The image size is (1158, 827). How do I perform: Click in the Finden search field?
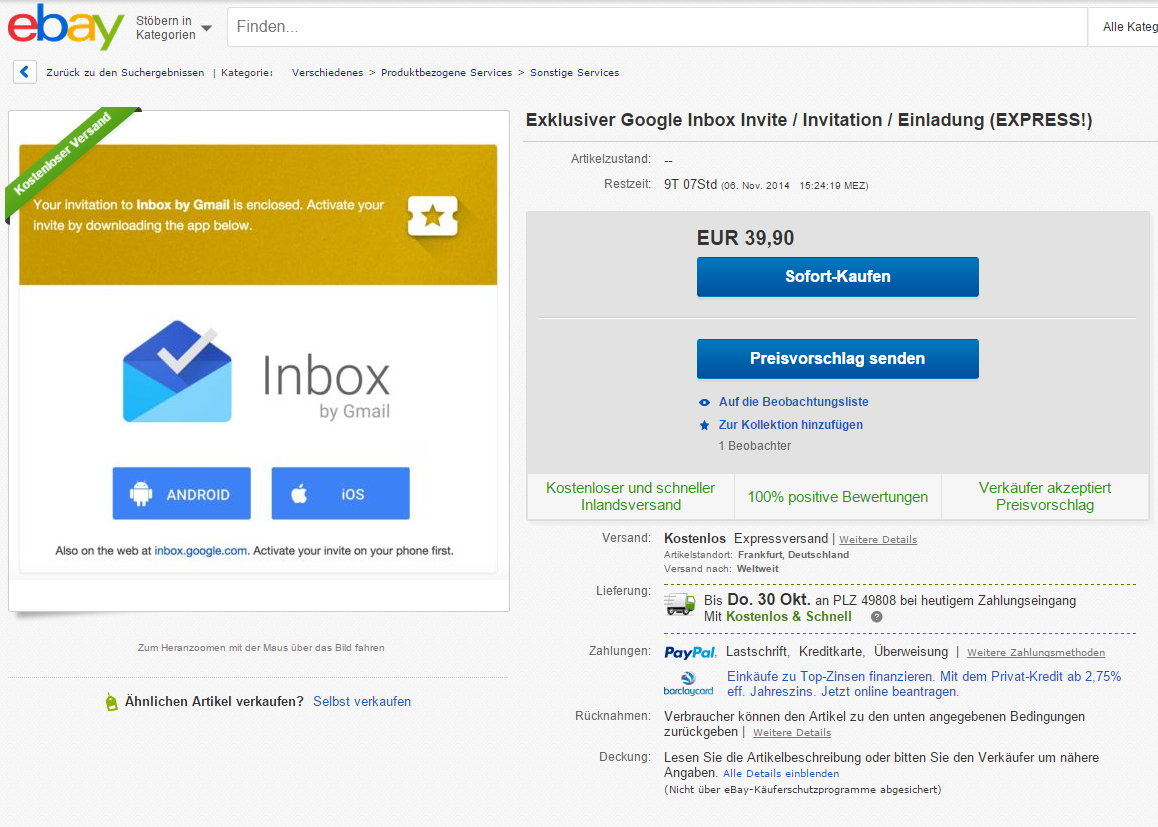[x=656, y=27]
